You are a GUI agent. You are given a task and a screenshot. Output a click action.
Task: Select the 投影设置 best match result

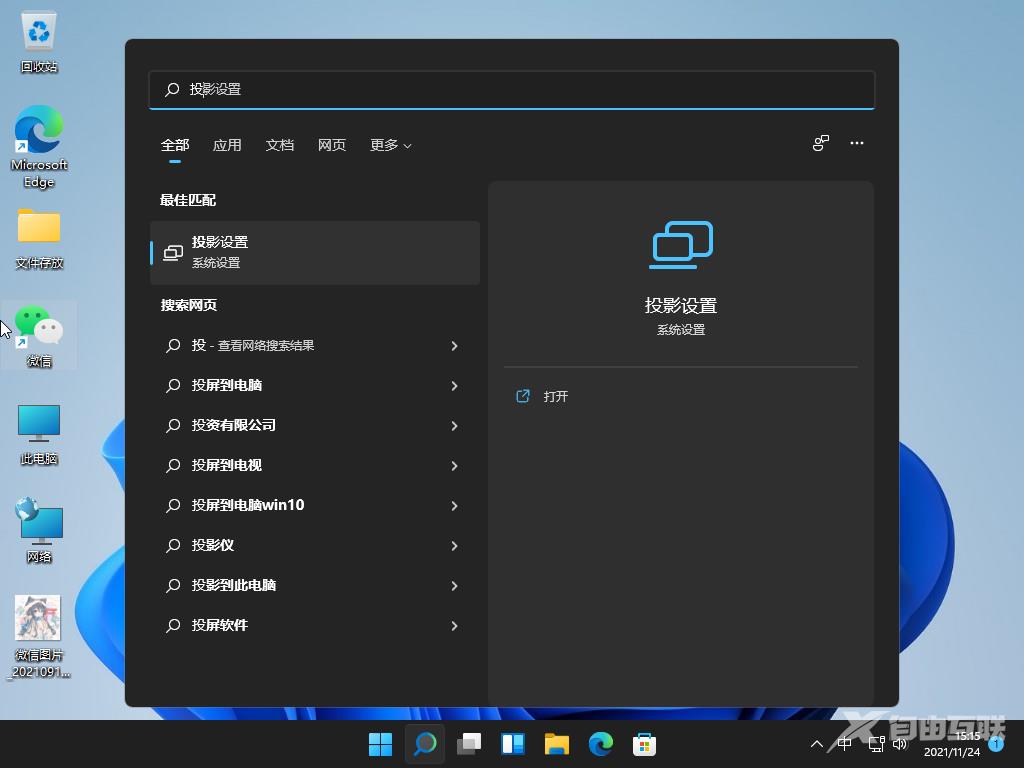coord(315,251)
